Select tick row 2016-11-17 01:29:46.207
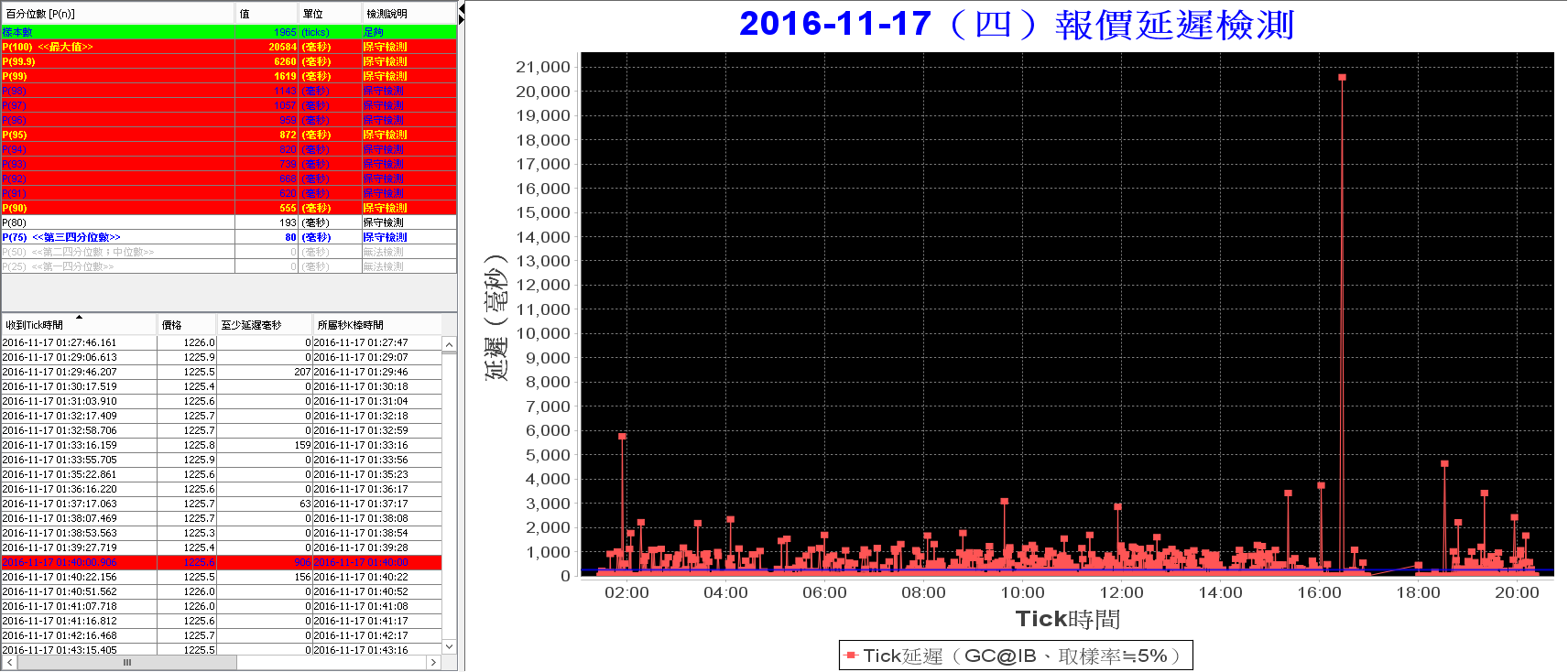The width and height of the screenshot is (1568, 672). pyautogui.click(x=222, y=372)
